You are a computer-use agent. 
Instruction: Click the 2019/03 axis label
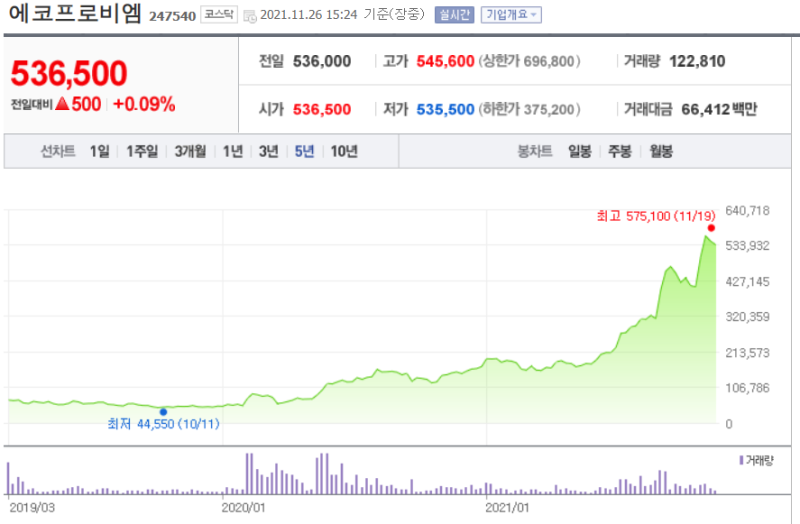32,508
